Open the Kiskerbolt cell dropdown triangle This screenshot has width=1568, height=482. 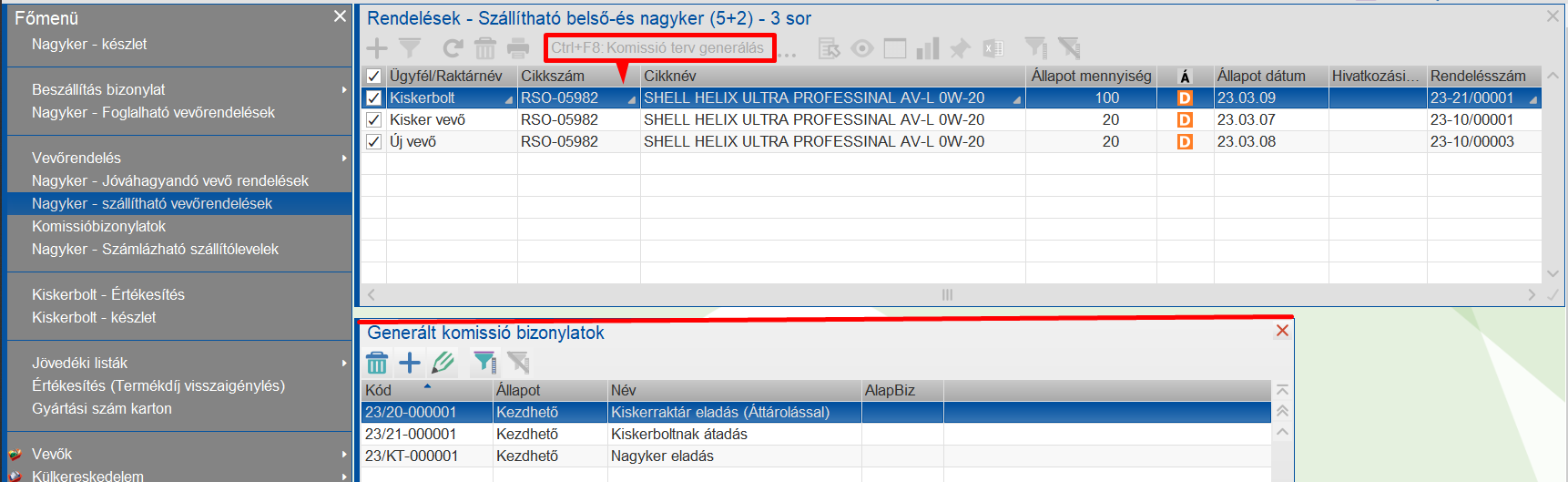(510, 100)
